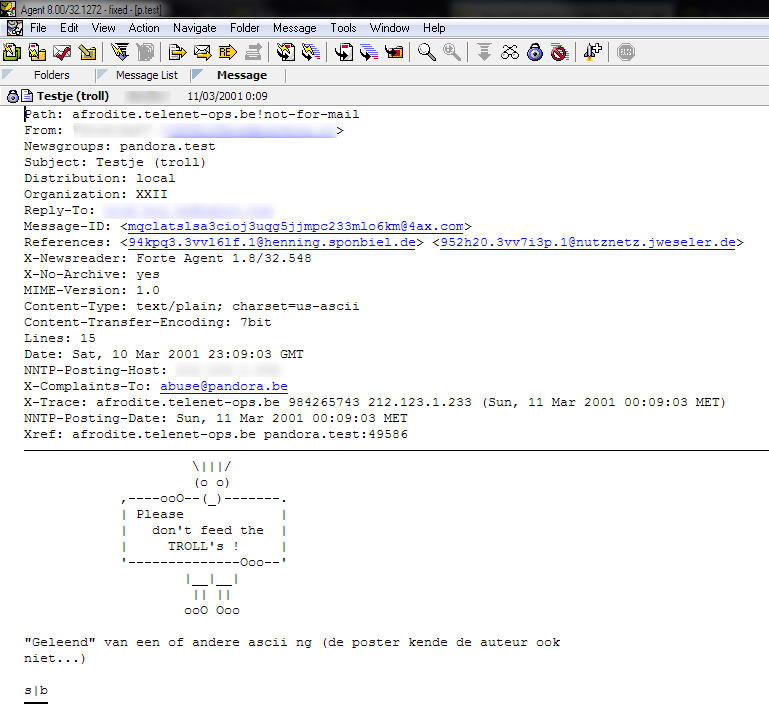This screenshot has width=769, height=728.
Task: Click the grayed stacked pages icon
Action: (x=145, y=52)
